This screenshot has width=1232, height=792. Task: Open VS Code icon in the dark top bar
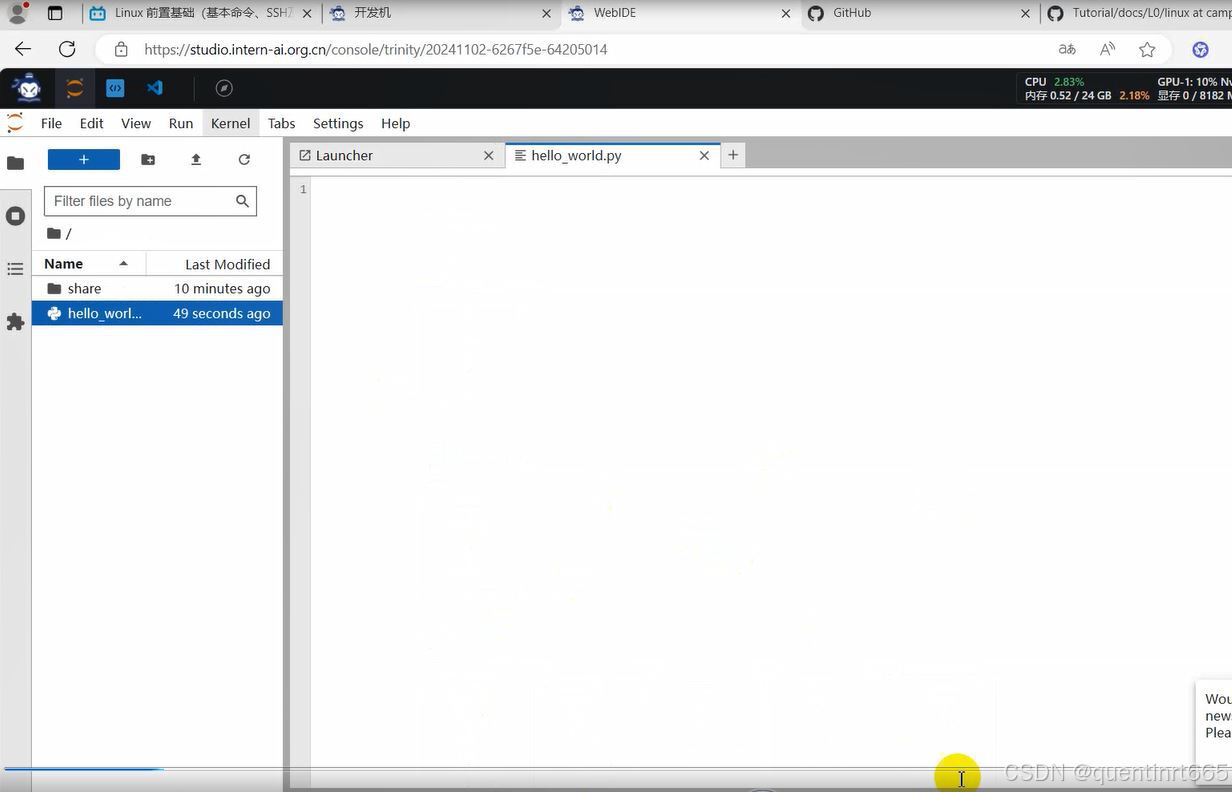pyautogui.click(x=153, y=88)
